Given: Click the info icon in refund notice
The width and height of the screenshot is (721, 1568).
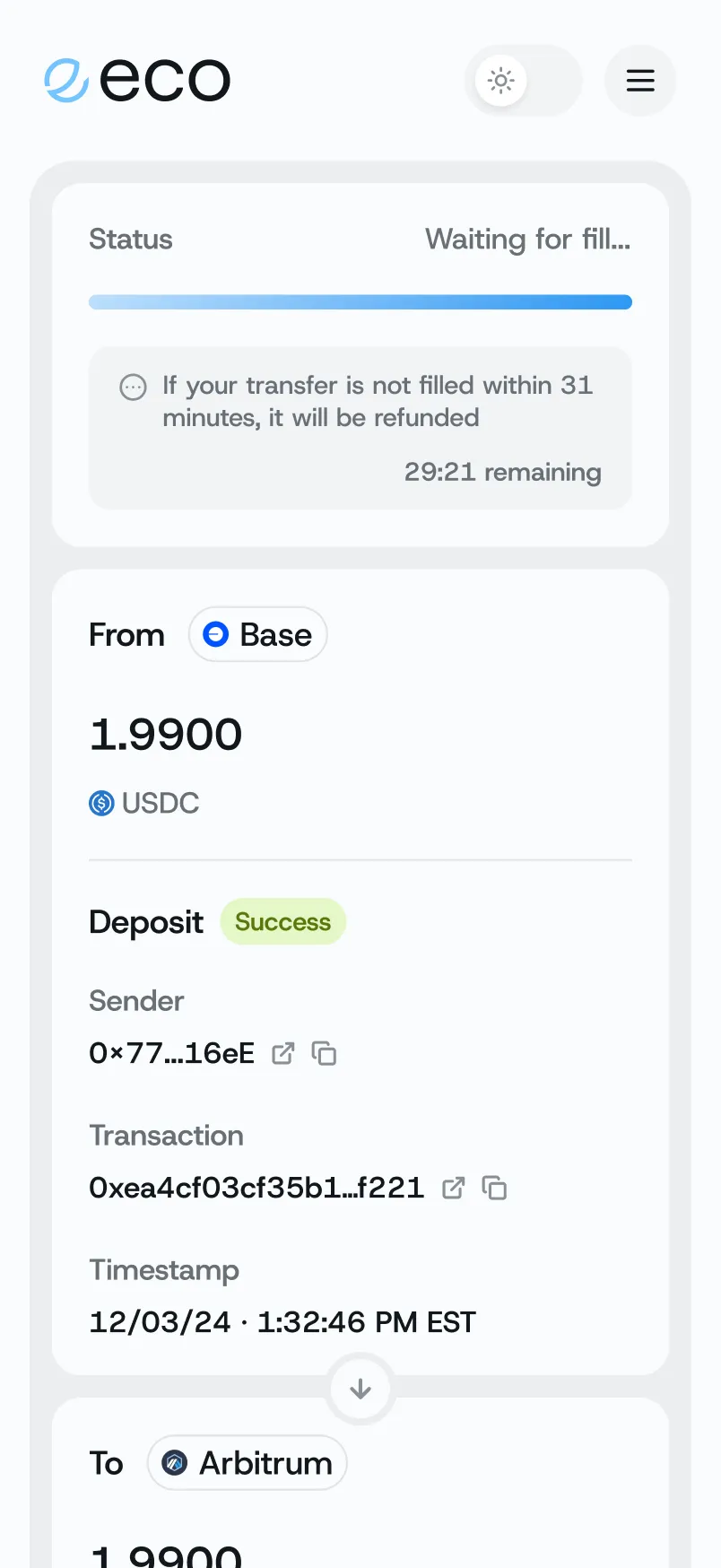Looking at the screenshot, I should (x=133, y=387).
